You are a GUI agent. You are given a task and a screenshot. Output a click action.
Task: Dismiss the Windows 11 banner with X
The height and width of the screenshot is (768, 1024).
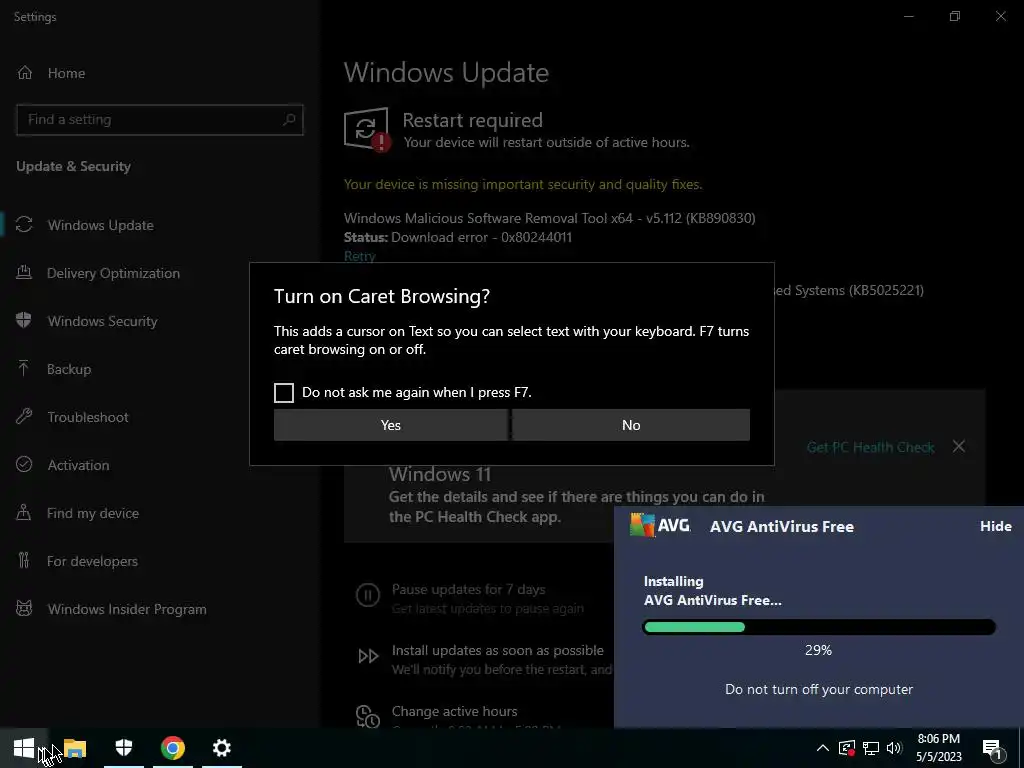tap(959, 447)
